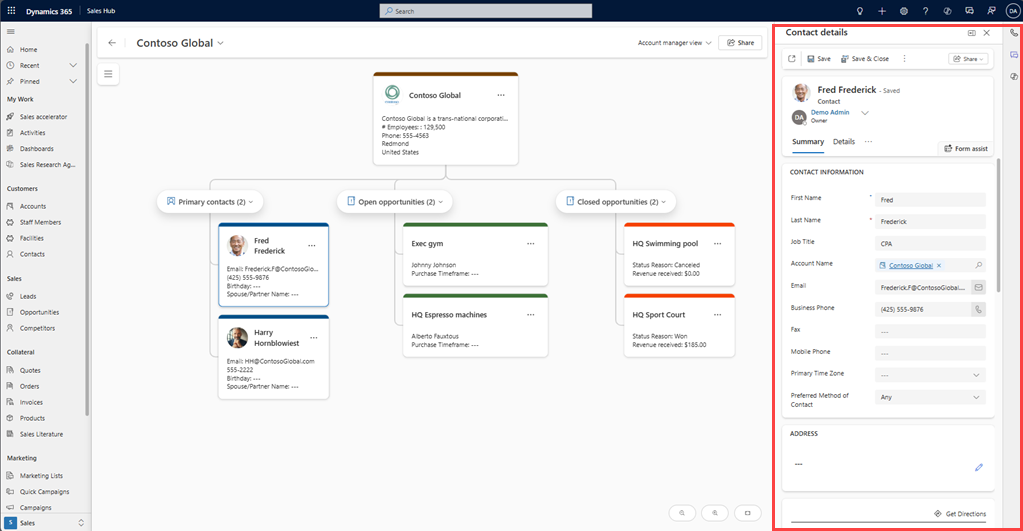1023x531 pixels.
Task: Go to Accounts in sidebar
Action: 33,206
